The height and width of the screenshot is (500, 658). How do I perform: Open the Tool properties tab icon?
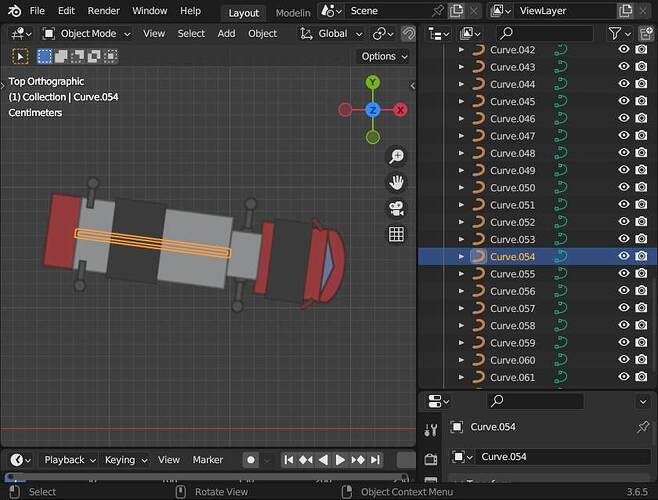coord(431,430)
